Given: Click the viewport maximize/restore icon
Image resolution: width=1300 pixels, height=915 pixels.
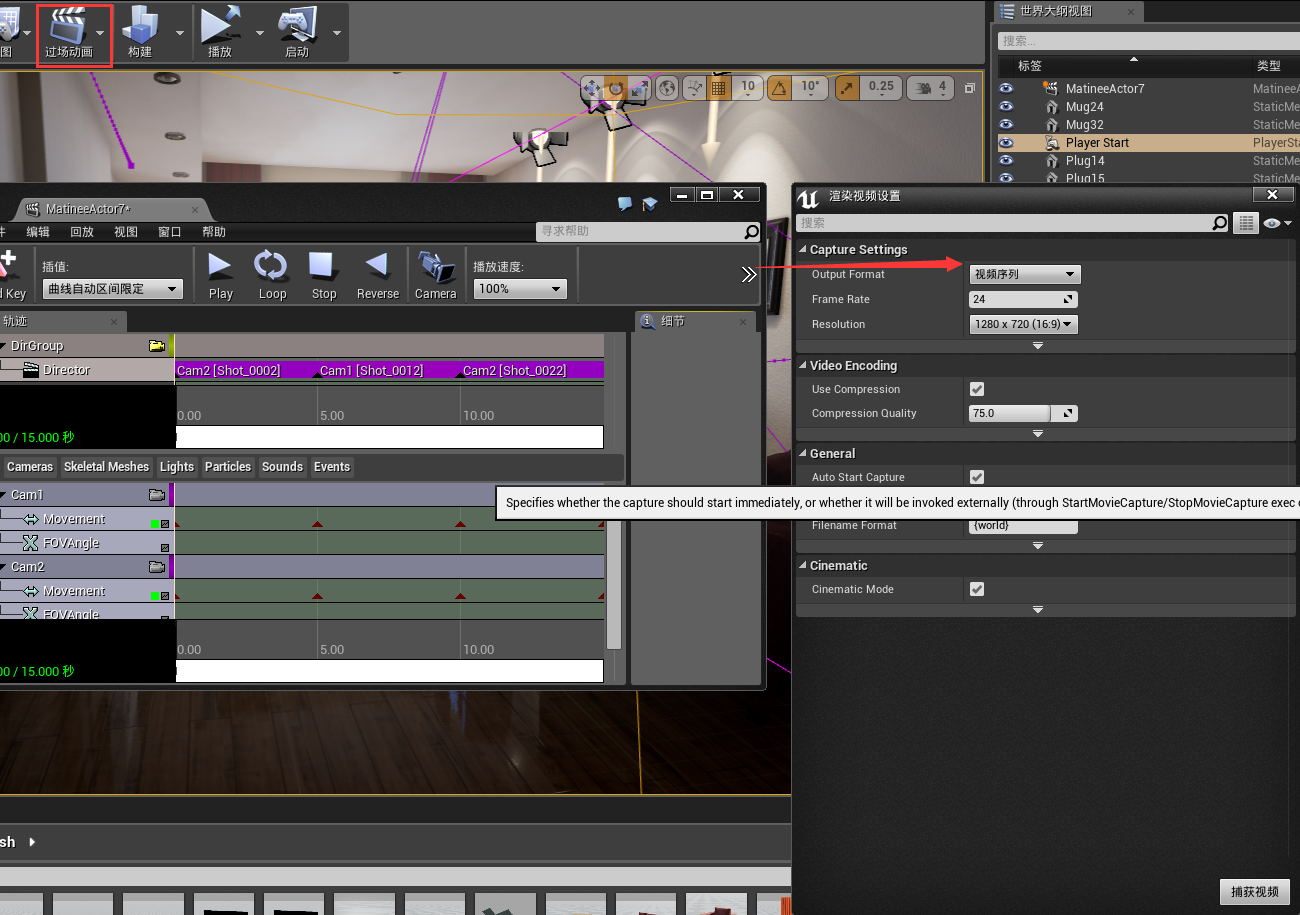Looking at the screenshot, I should click(x=969, y=89).
